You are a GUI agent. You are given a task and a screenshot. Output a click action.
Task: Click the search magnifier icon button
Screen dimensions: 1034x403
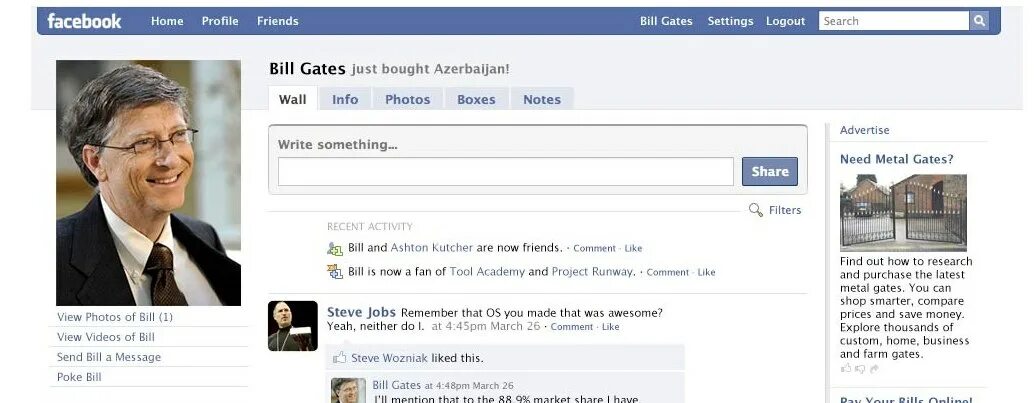pos(979,21)
